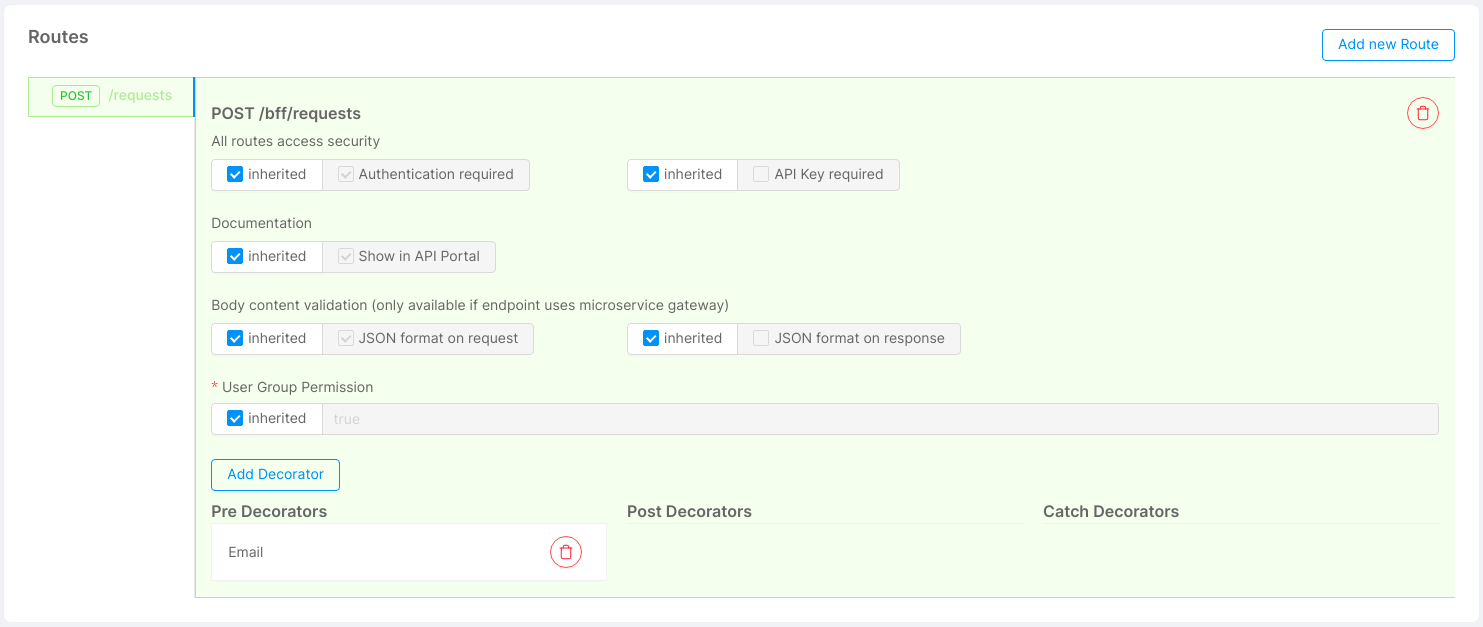Check the Show in API Portal box
The width and height of the screenshot is (1483, 627).
(x=345, y=256)
